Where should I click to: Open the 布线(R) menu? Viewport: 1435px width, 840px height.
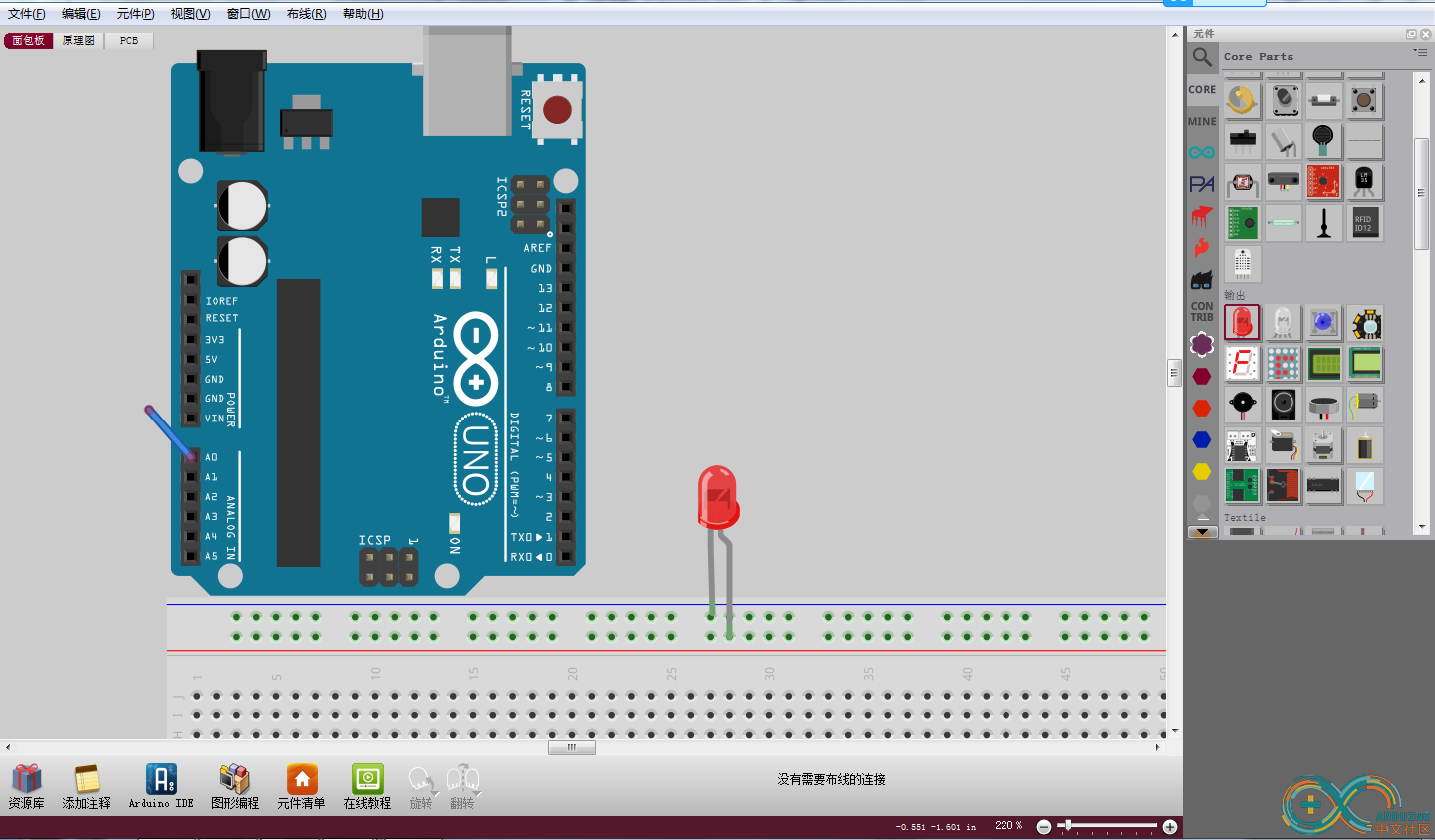[306, 14]
